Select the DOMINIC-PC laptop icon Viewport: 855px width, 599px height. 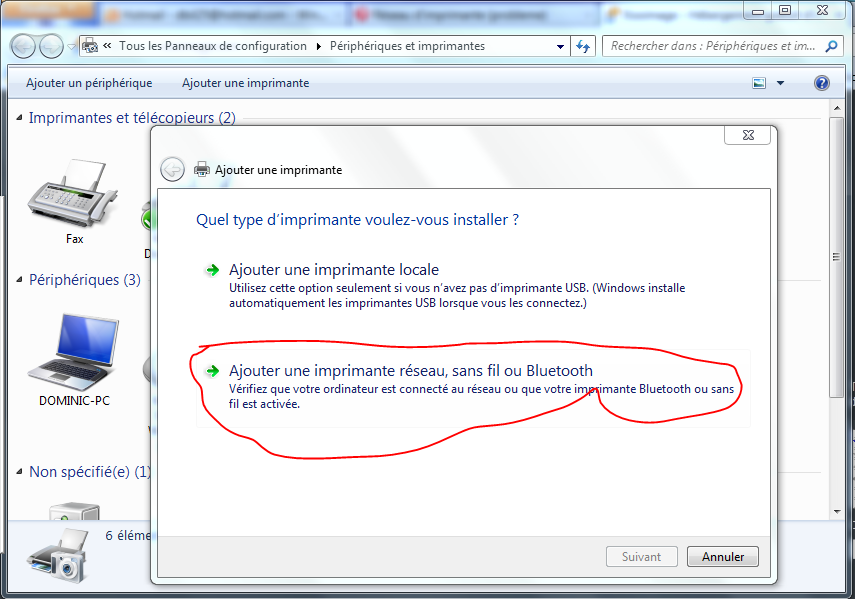pos(74,350)
